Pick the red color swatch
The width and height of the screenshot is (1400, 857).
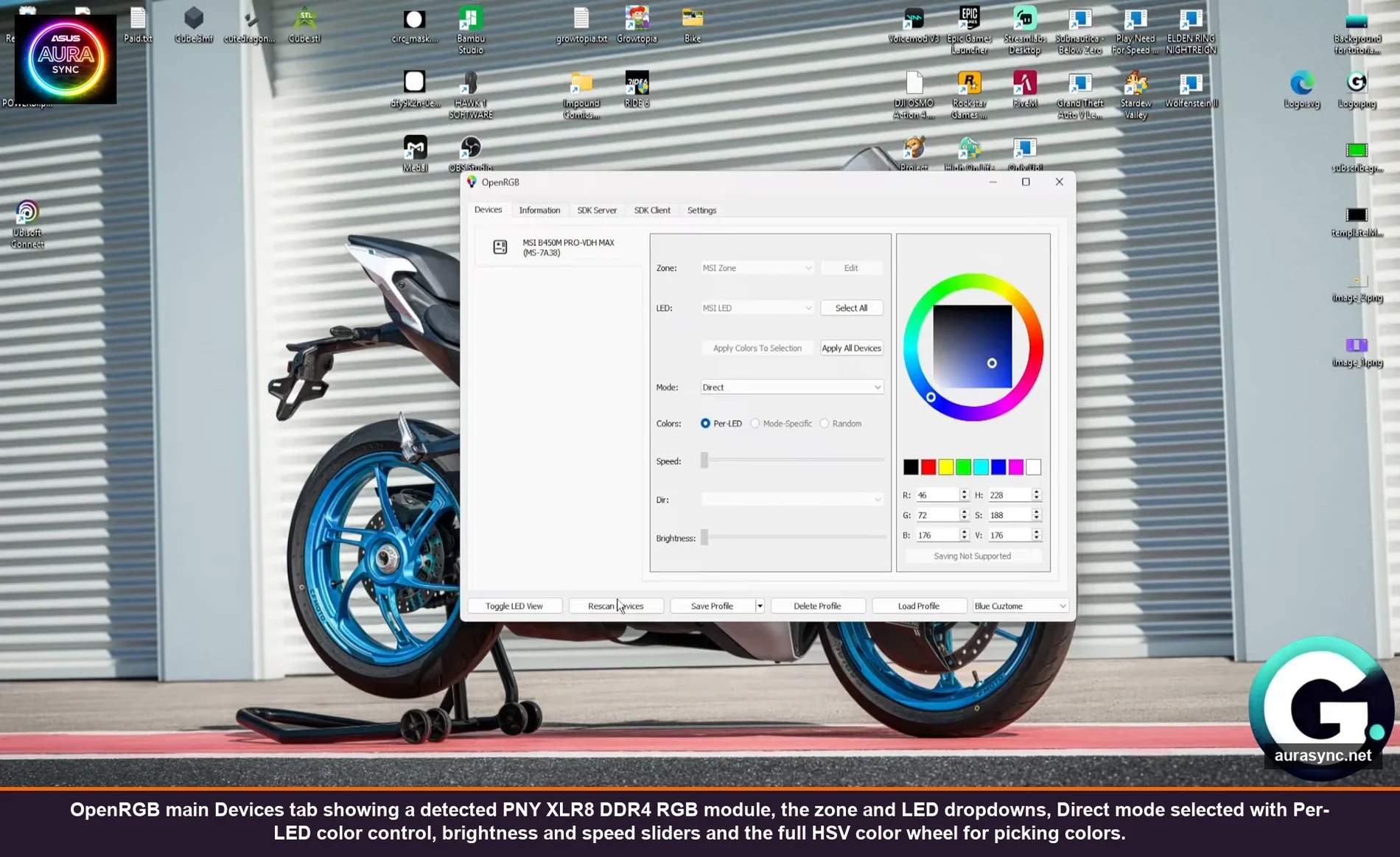click(x=928, y=466)
